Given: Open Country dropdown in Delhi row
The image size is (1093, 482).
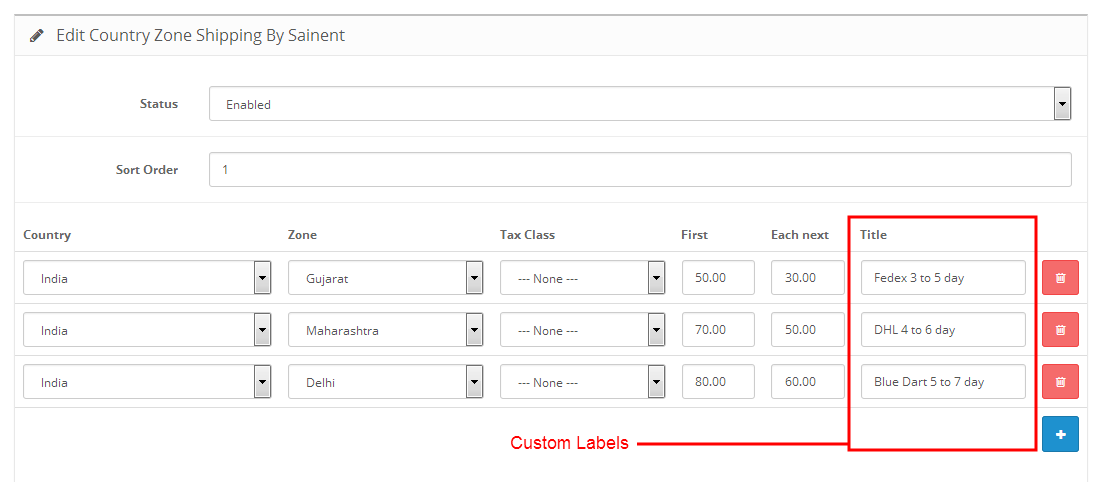Looking at the screenshot, I should click(x=147, y=382).
